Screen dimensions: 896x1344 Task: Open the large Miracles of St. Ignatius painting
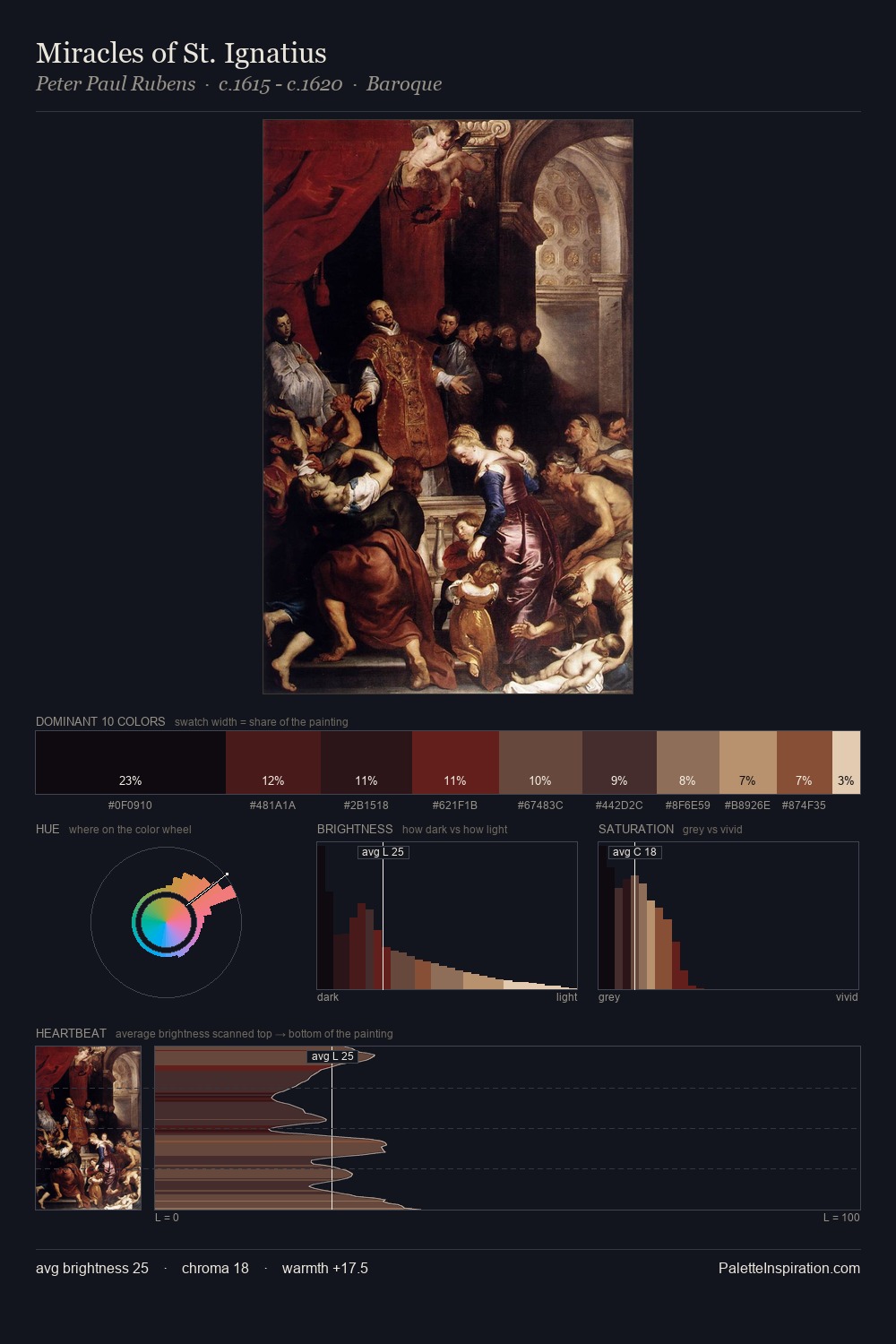pyautogui.click(x=448, y=407)
